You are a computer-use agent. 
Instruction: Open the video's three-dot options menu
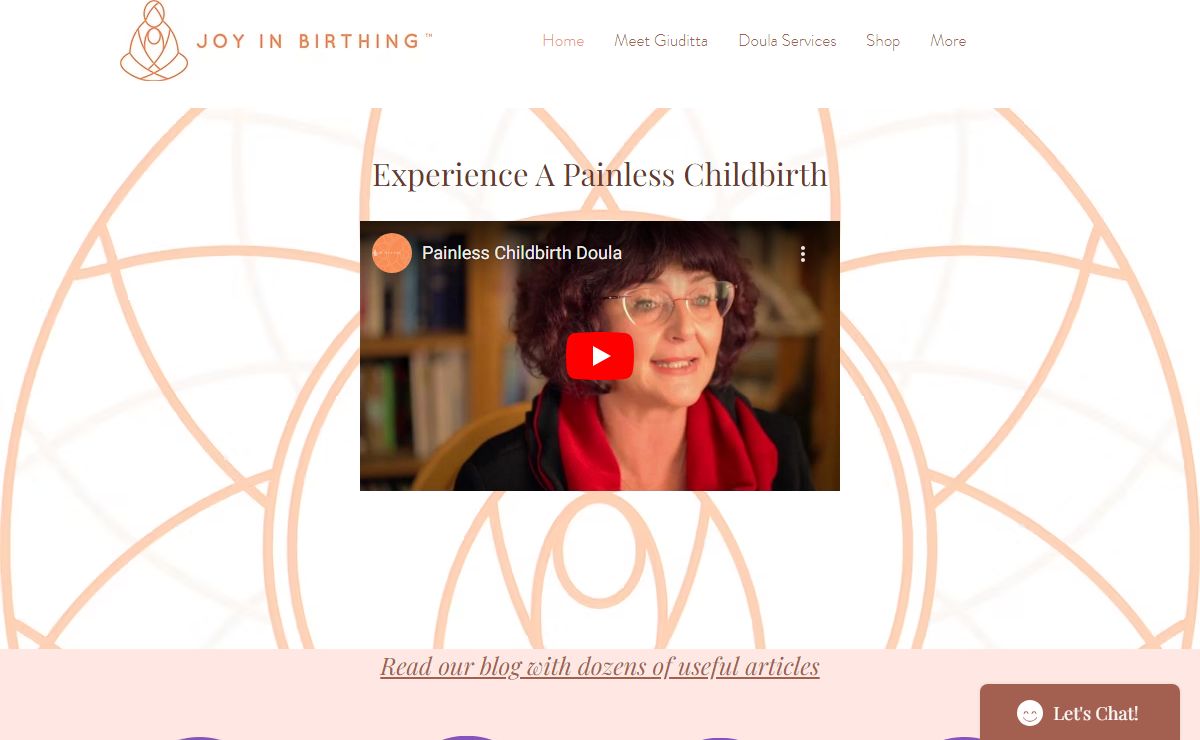[x=802, y=254]
